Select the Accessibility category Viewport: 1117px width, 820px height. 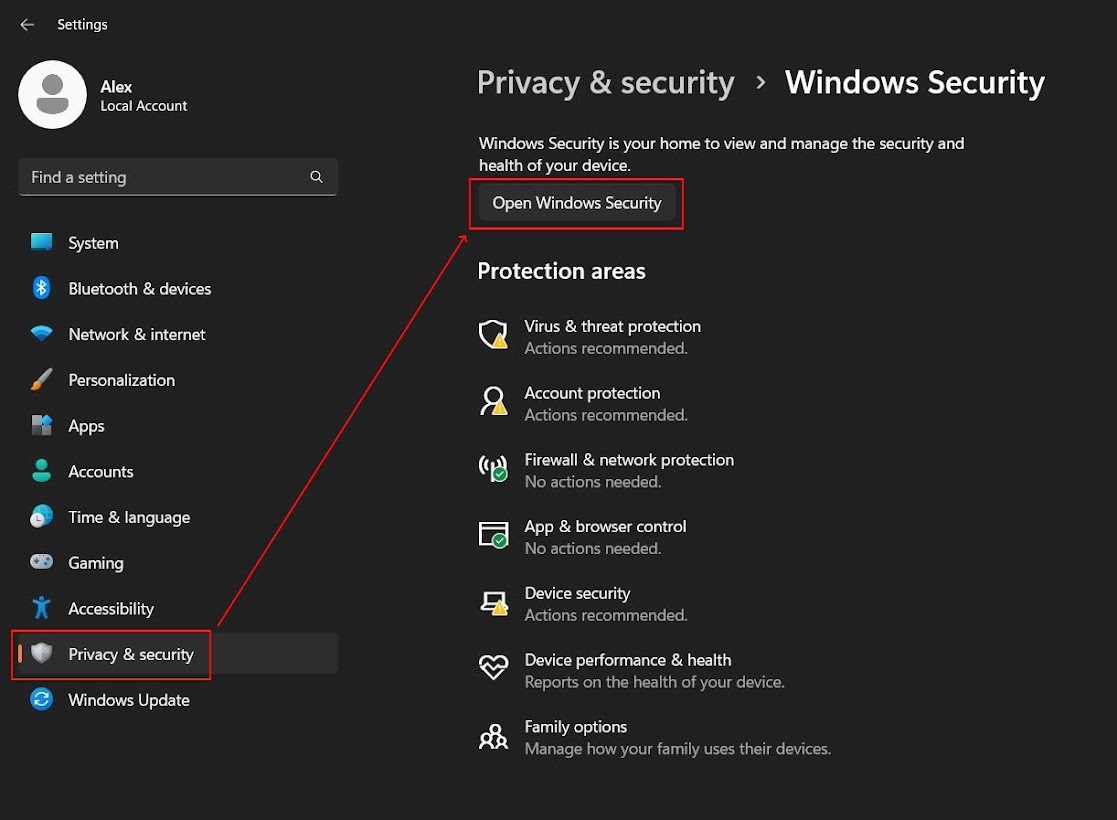click(110, 609)
